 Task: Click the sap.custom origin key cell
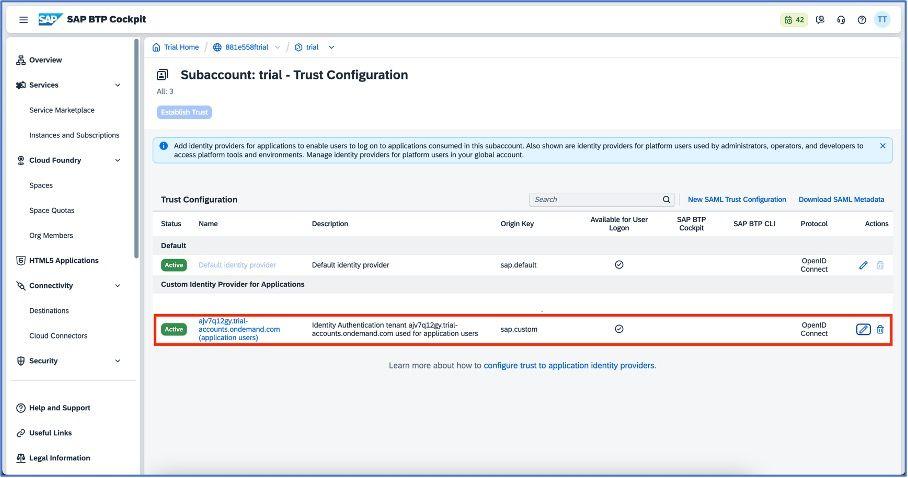click(519, 329)
